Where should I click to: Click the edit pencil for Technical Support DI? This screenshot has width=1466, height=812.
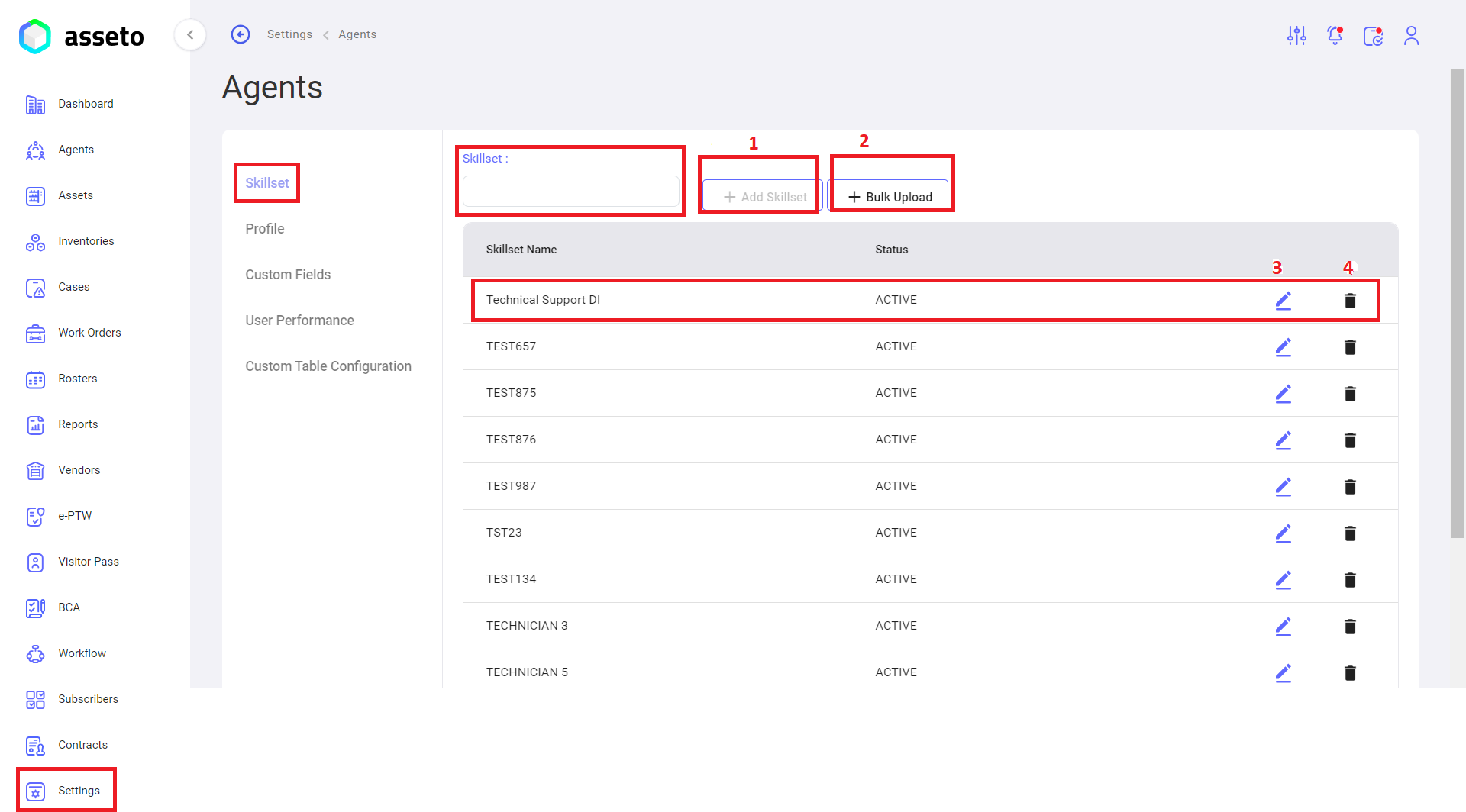pyautogui.click(x=1283, y=301)
